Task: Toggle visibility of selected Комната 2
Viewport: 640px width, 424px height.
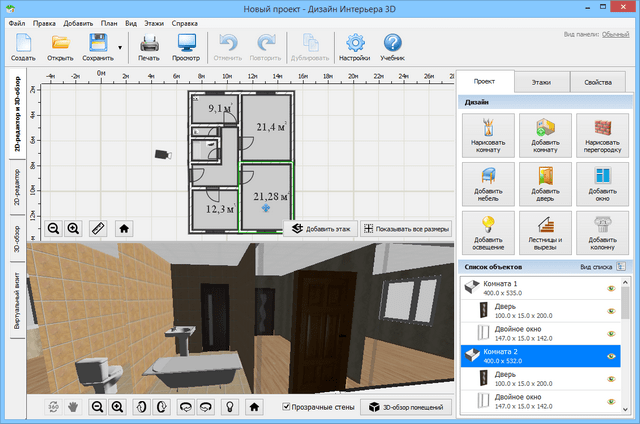Action: tap(611, 356)
